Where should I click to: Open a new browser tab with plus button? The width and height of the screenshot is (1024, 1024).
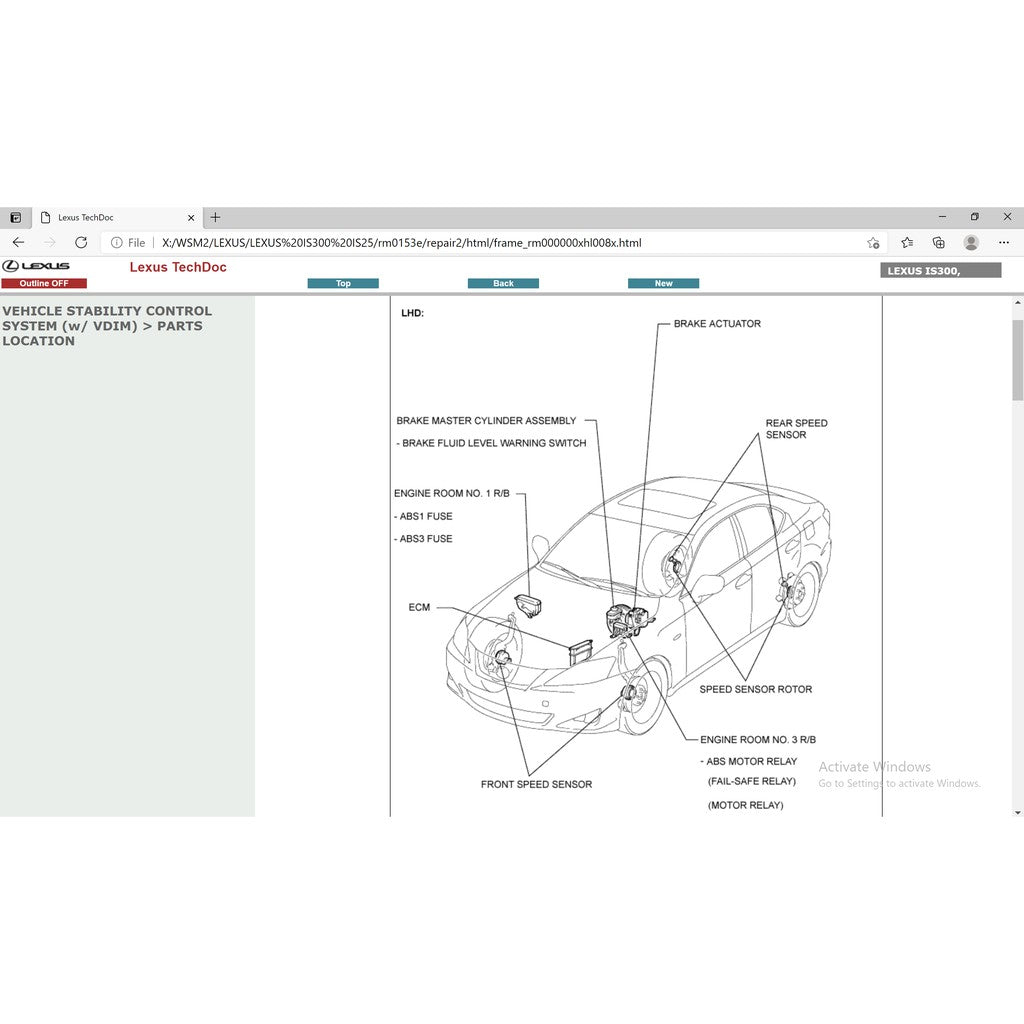click(x=215, y=217)
